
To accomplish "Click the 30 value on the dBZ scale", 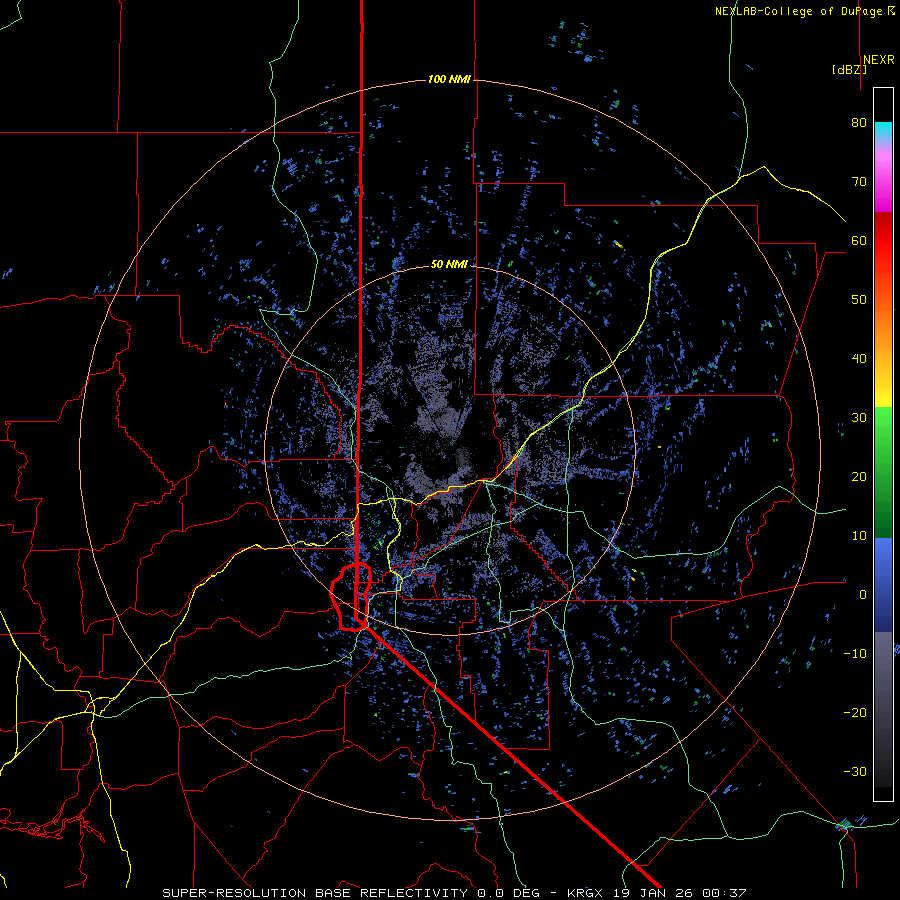I will coord(859,417).
